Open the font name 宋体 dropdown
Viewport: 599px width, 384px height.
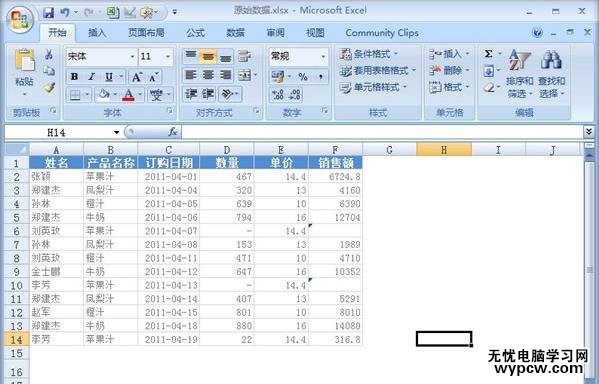(x=132, y=57)
